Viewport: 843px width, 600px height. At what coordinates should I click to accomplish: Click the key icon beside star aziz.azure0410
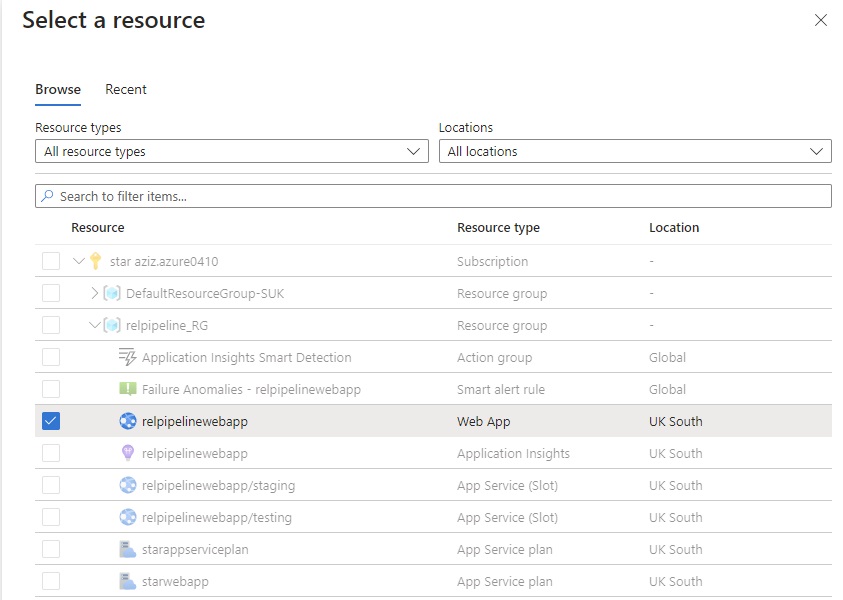coord(96,261)
